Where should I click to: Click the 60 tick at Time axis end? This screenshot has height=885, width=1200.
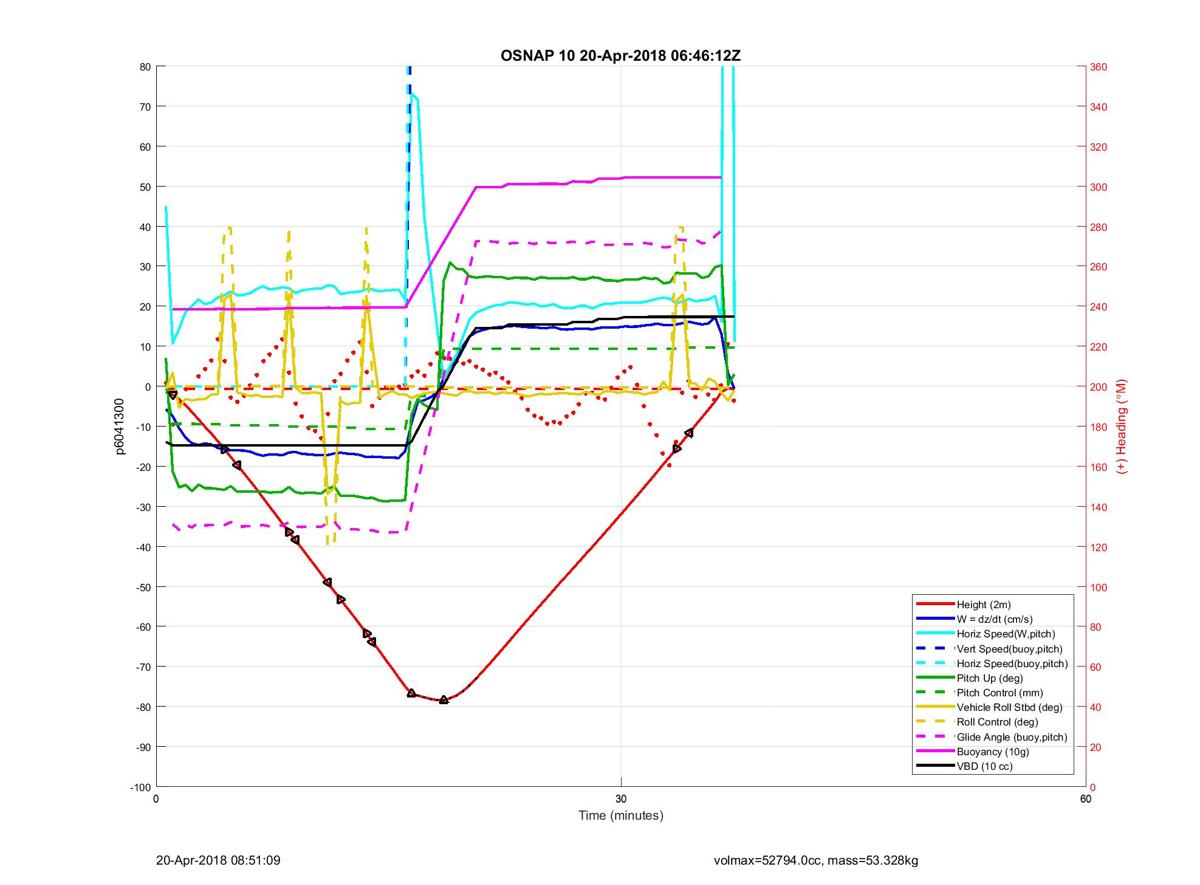(x=1085, y=799)
